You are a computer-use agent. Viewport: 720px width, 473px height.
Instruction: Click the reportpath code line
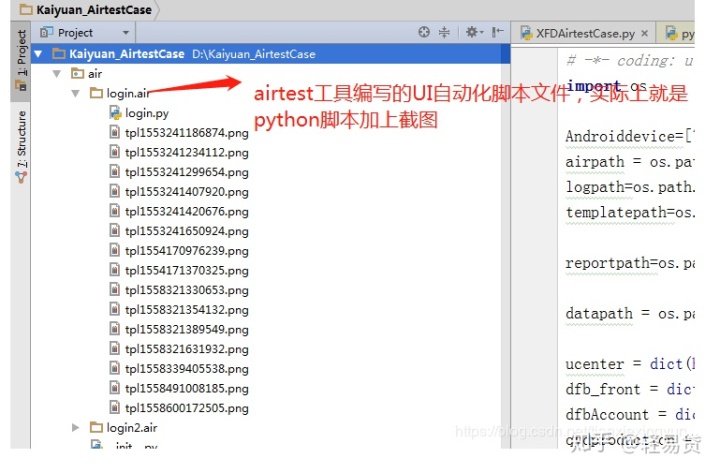pyautogui.click(x=630, y=263)
